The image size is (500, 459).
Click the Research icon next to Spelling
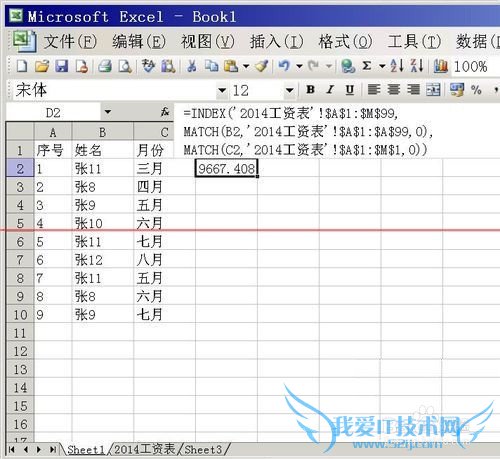tap(168, 66)
